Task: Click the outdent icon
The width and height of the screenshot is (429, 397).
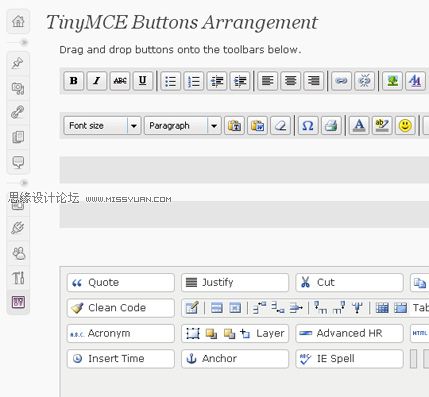Action: [217, 81]
